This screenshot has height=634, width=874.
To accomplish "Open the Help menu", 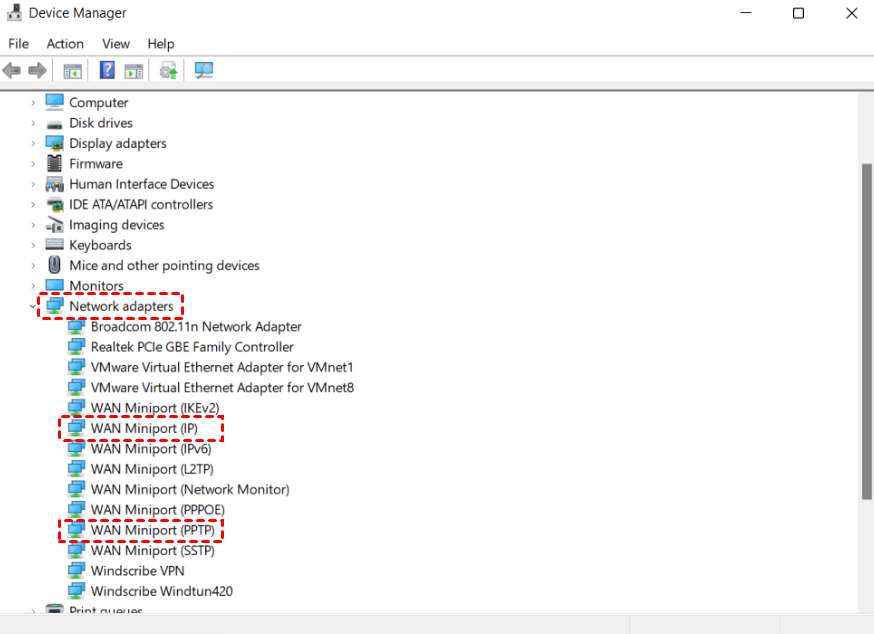I will (x=161, y=43).
